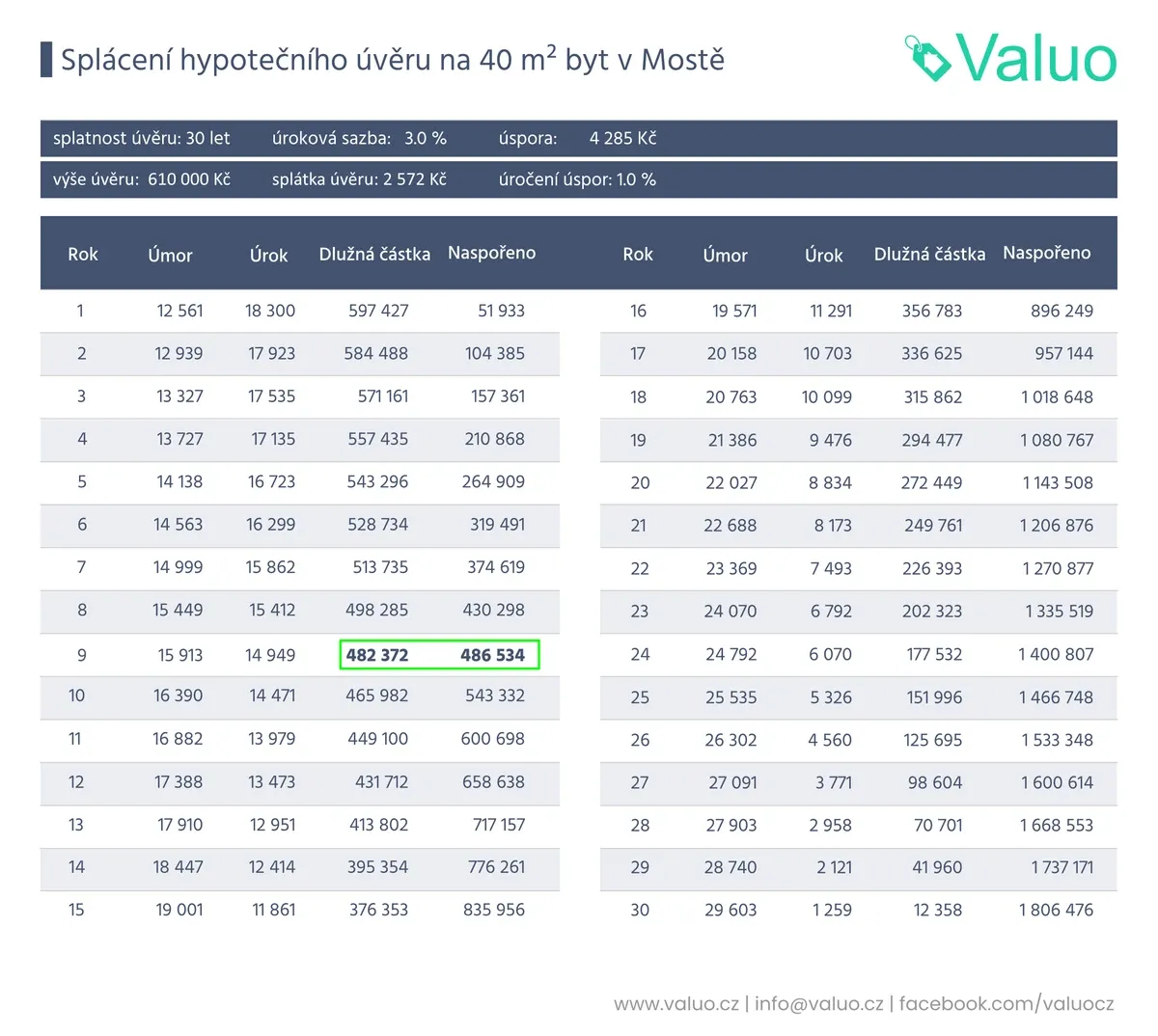This screenshot has width=1158, height=1036.
Task: Click the info@valuo.cz email address
Action: click(818, 1003)
